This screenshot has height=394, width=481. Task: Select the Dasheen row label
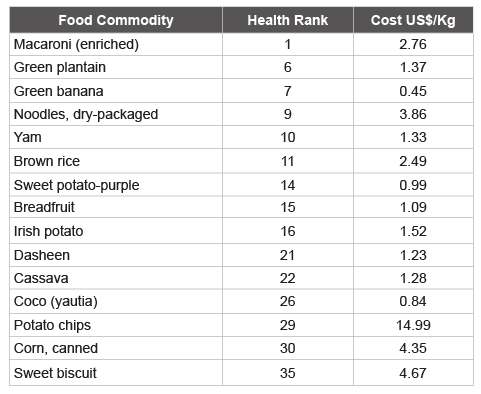click(42, 255)
